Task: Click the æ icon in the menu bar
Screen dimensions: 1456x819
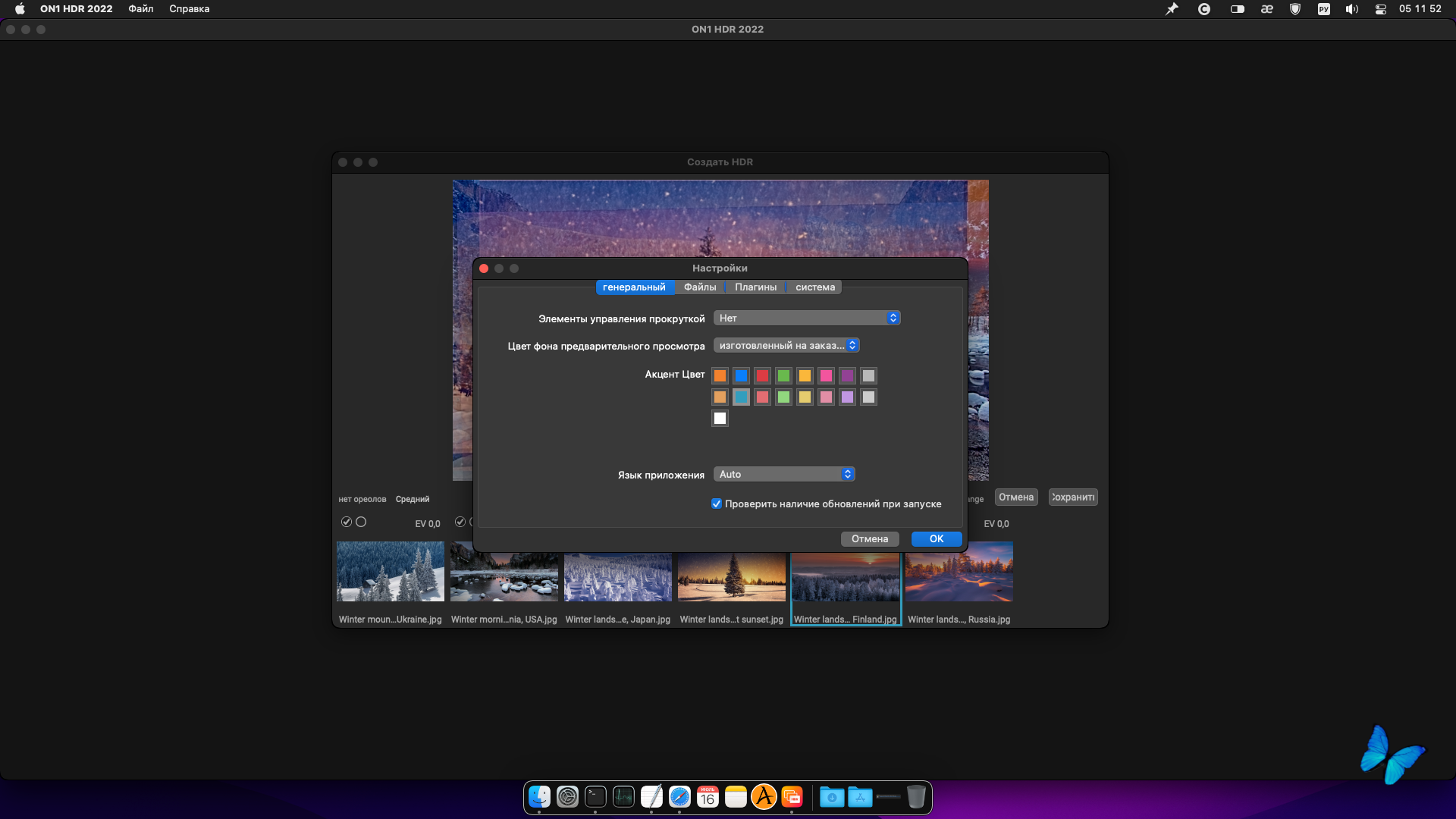Action: coord(1266,9)
